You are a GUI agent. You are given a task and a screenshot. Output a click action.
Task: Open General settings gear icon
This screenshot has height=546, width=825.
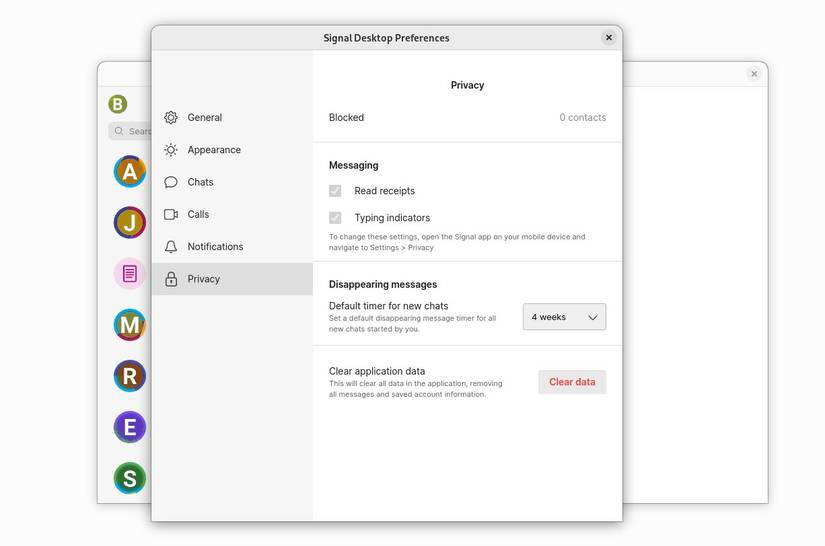[x=170, y=117]
